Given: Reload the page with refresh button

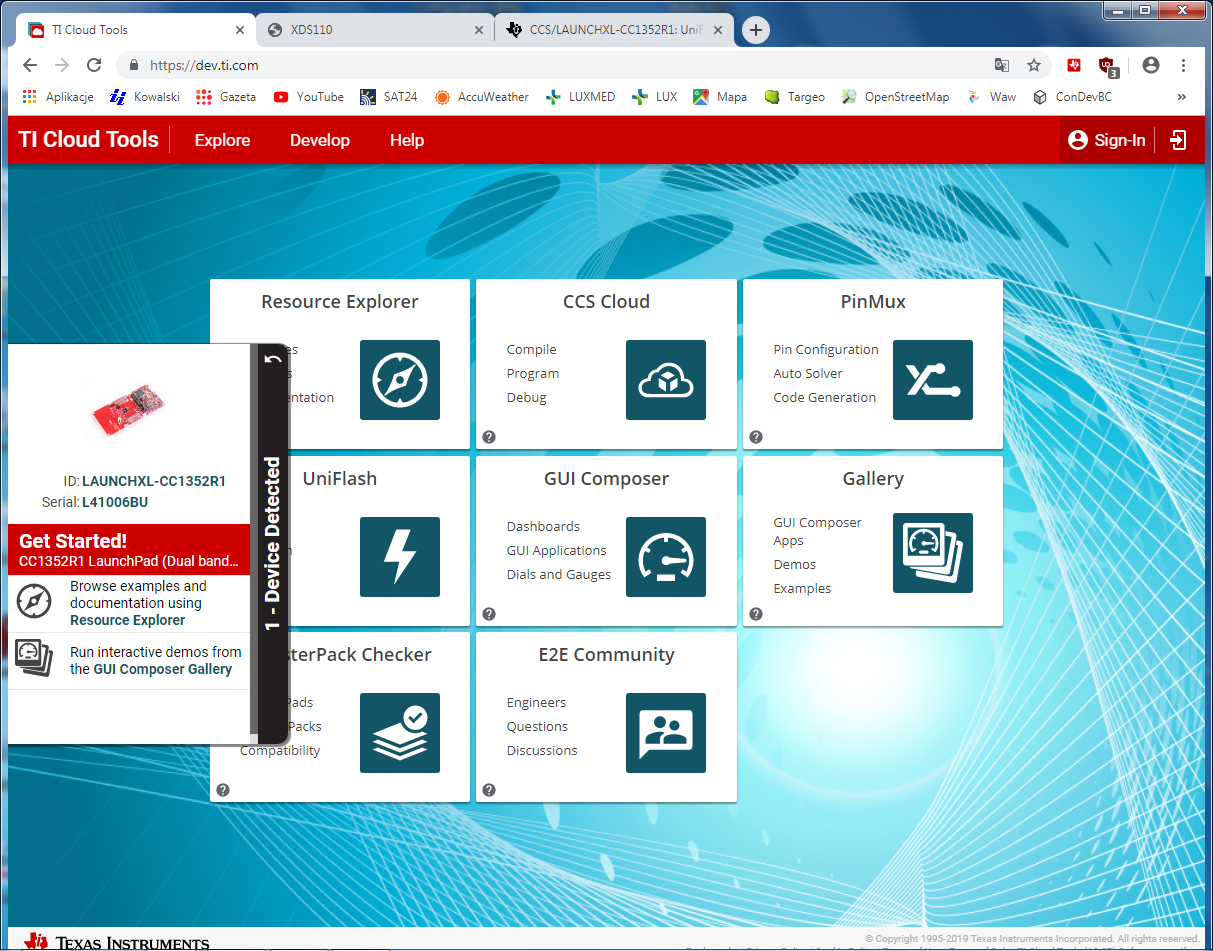Looking at the screenshot, I should point(94,65).
